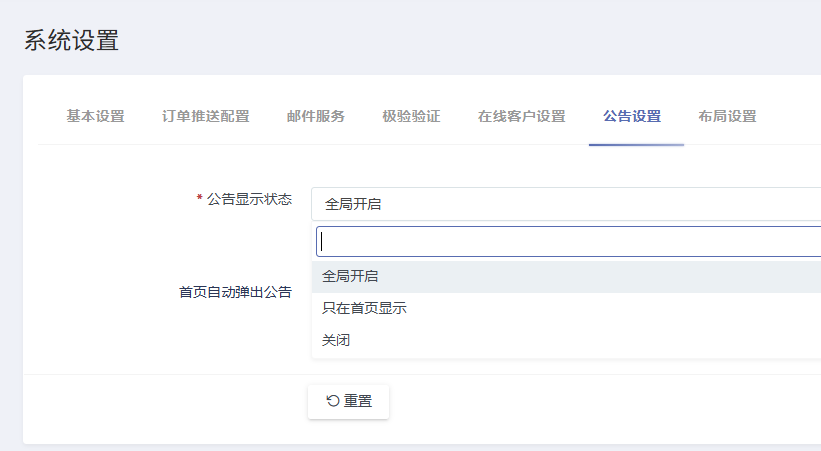Choose the 全局开启 option in the list

(x=350, y=276)
